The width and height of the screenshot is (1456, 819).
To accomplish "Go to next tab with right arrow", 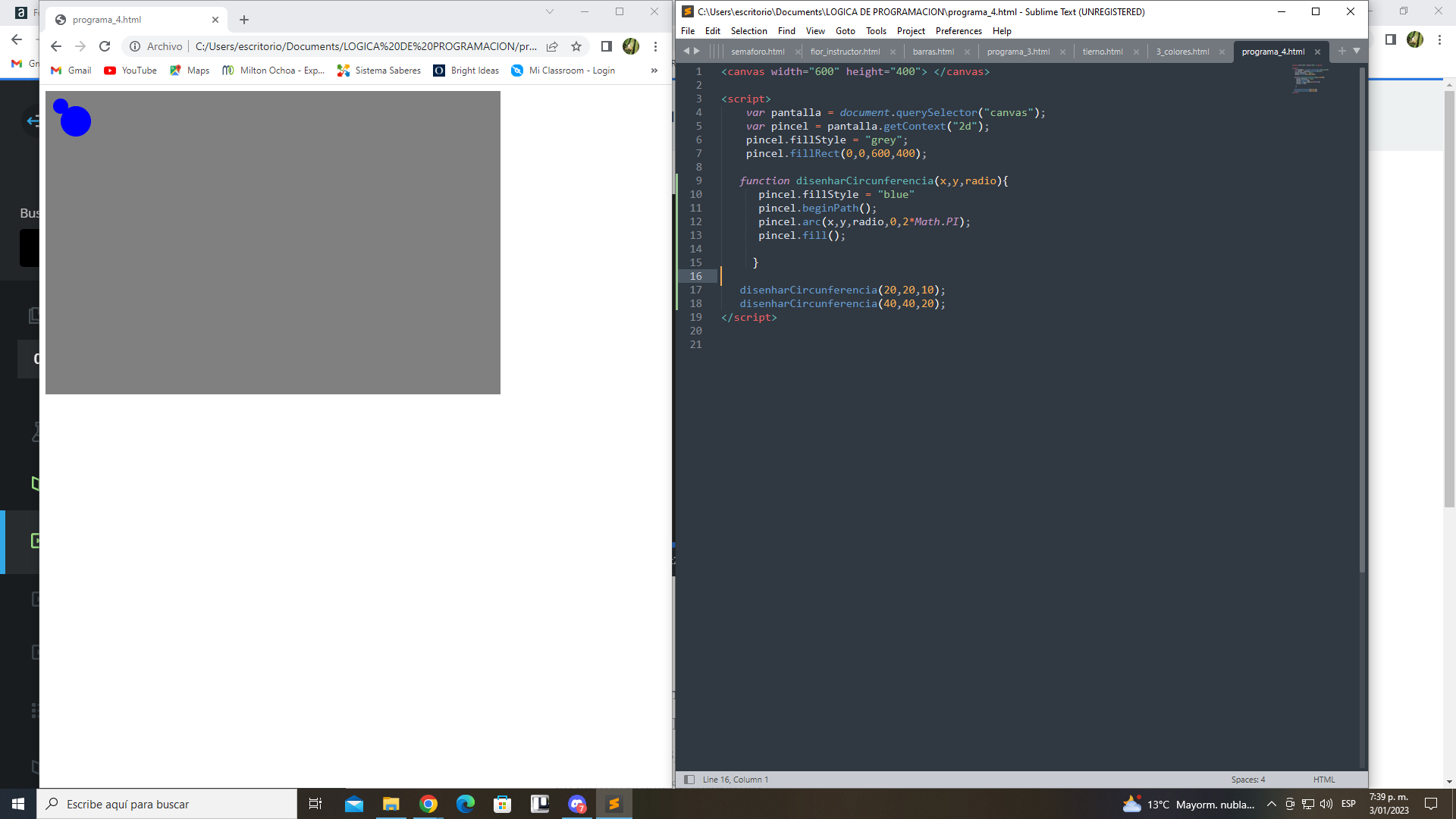I will (697, 51).
